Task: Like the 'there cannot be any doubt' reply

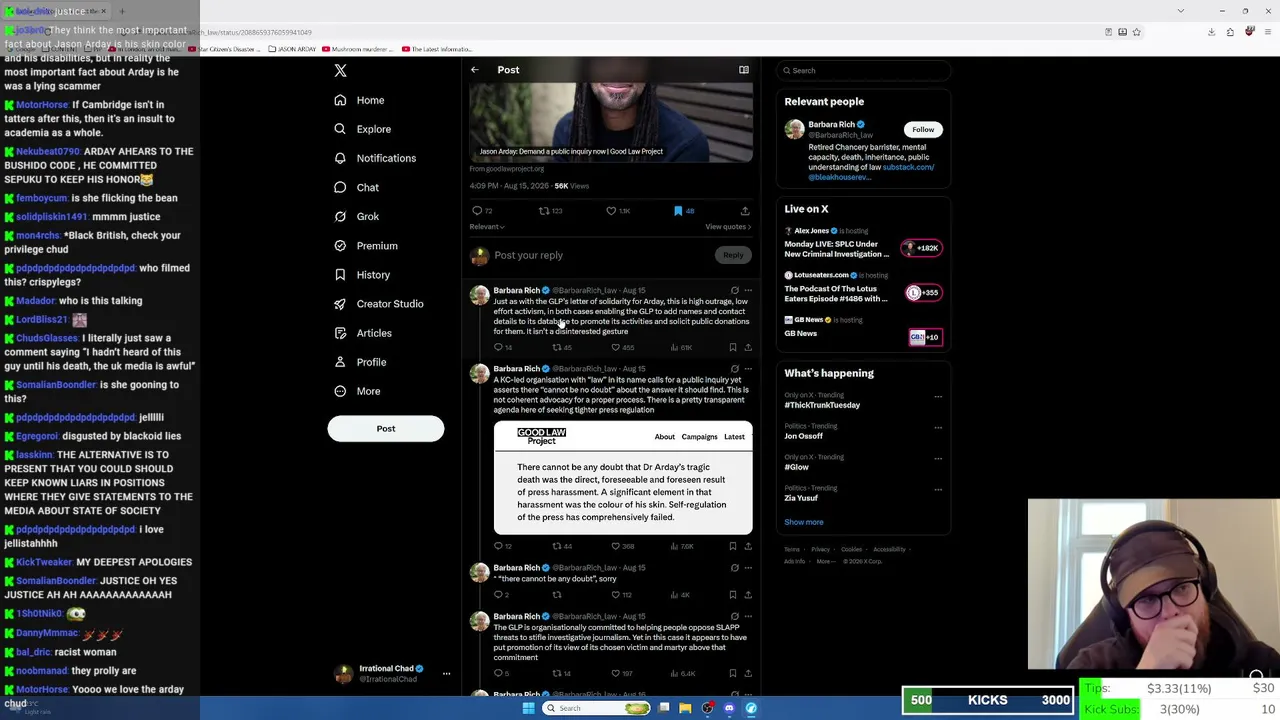Action: click(x=616, y=595)
